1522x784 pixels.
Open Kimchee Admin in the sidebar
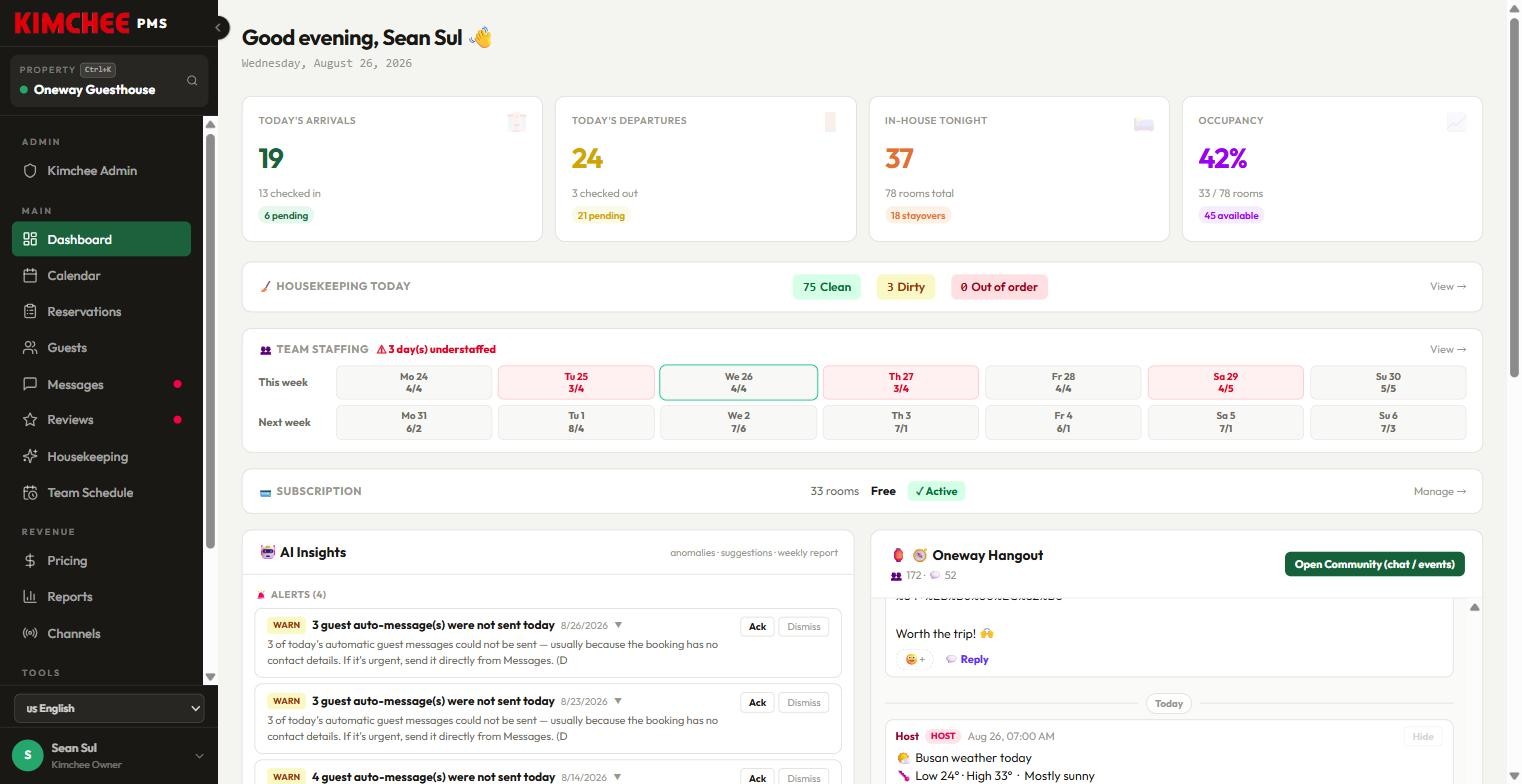pos(101,171)
